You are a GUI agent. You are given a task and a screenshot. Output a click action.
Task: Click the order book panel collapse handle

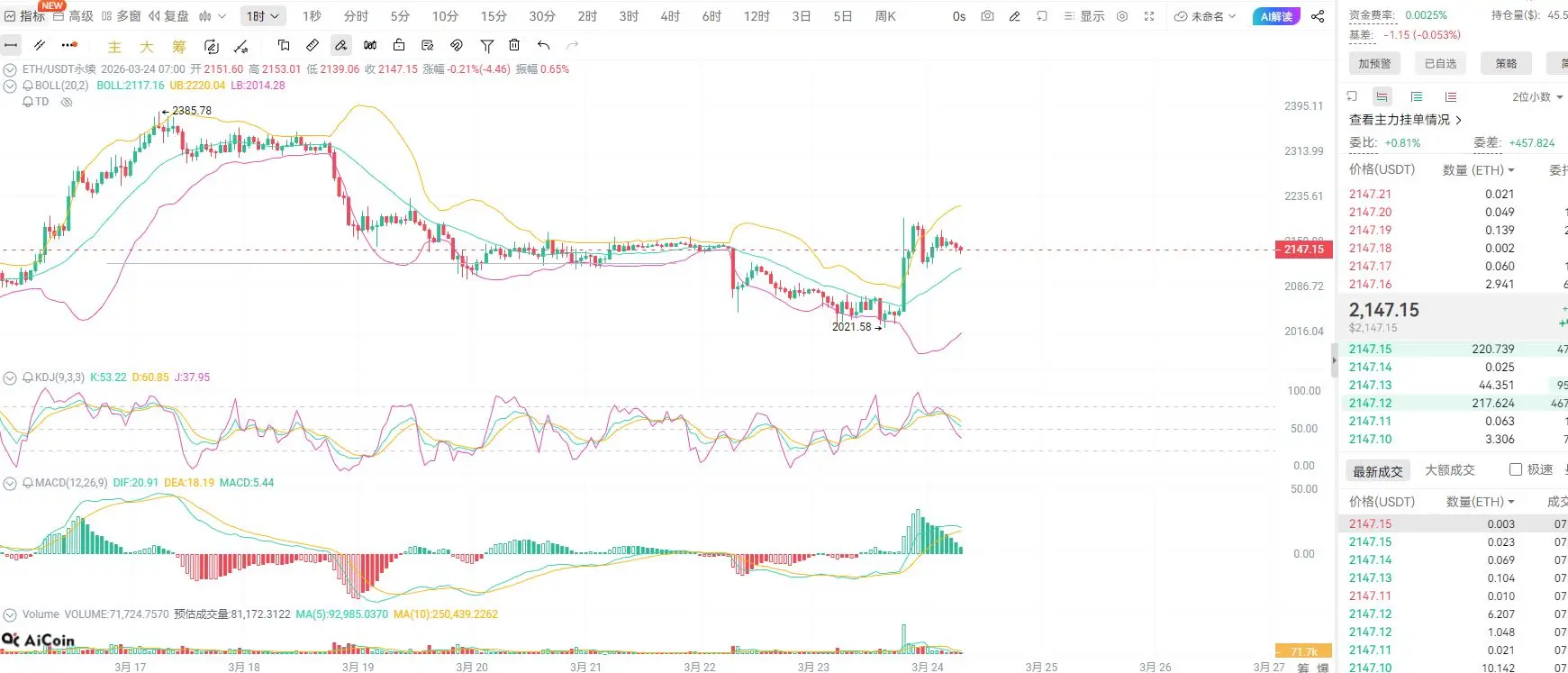pyautogui.click(x=1335, y=360)
